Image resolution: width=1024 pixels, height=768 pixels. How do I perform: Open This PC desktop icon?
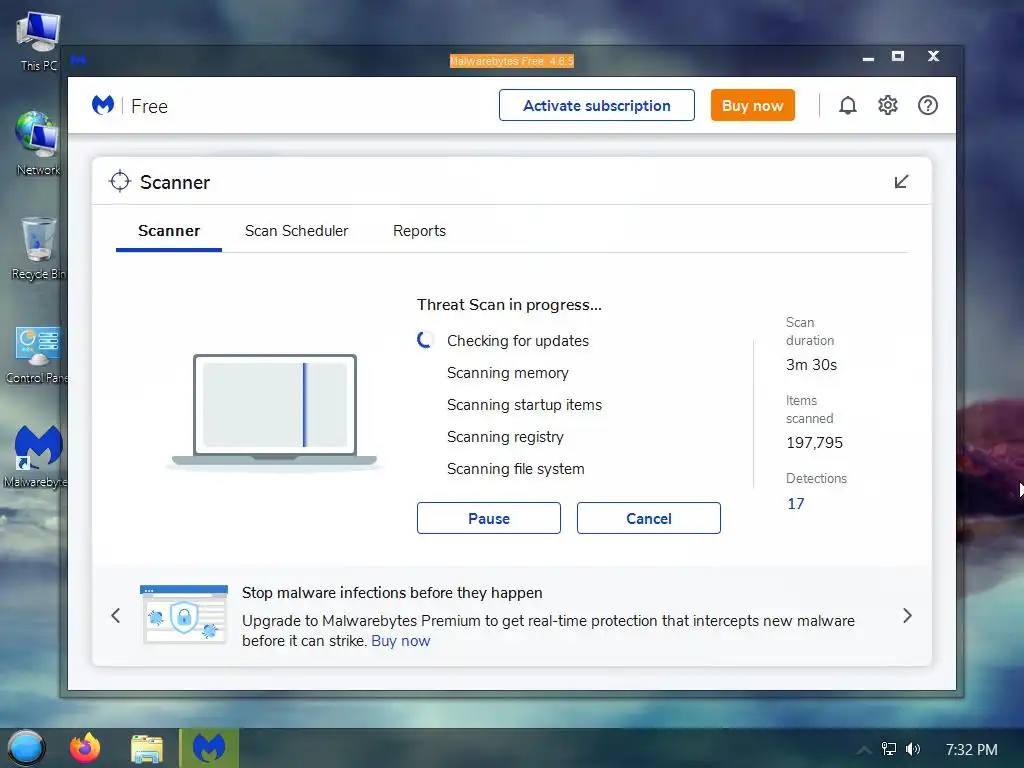click(39, 40)
